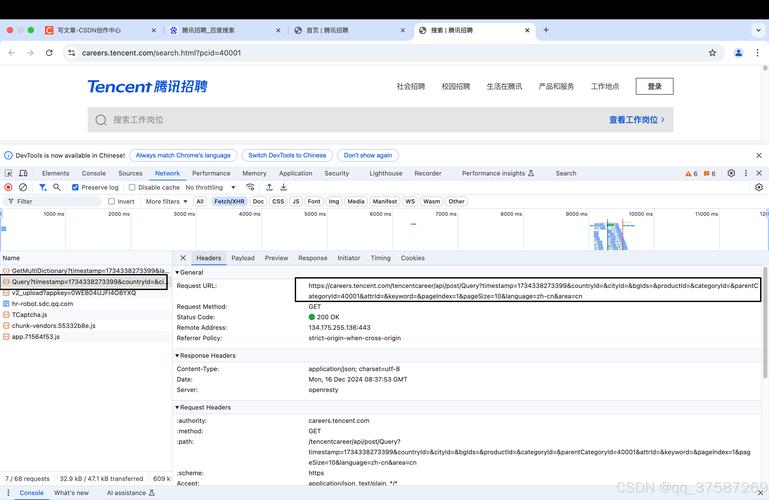Image resolution: width=769 pixels, height=500 pixels.
Task: Show the 6 warnings badge
Action: (692, 174)
